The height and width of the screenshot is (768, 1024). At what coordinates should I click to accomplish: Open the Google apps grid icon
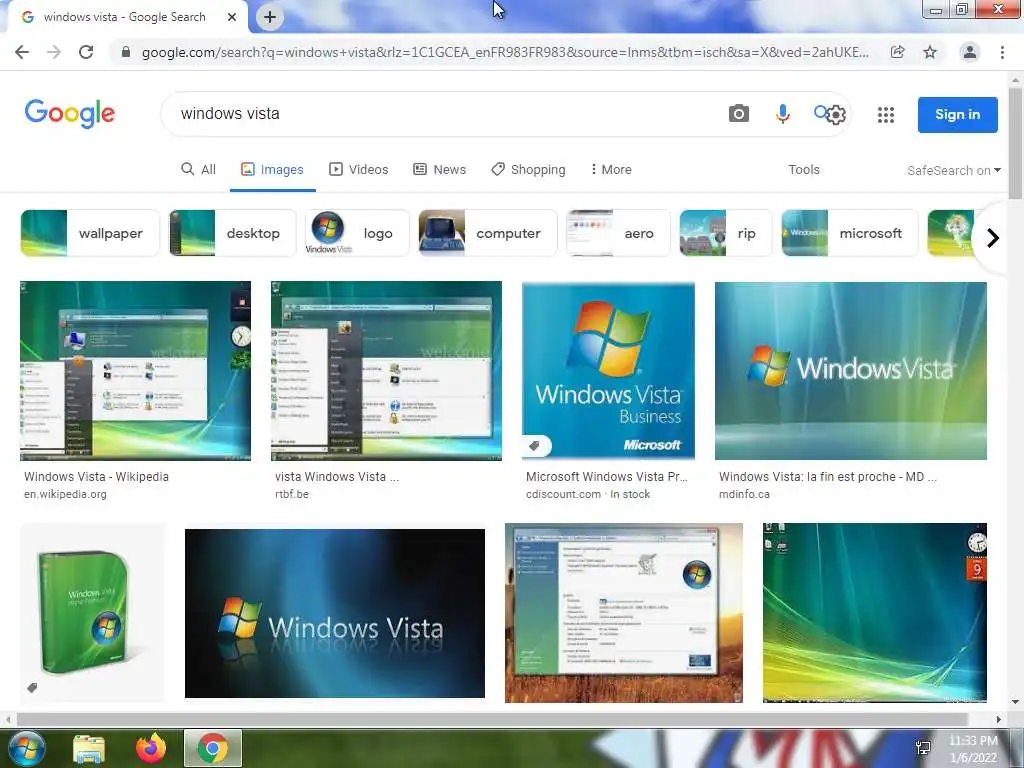pyautogui.click(x=886, y=115)
